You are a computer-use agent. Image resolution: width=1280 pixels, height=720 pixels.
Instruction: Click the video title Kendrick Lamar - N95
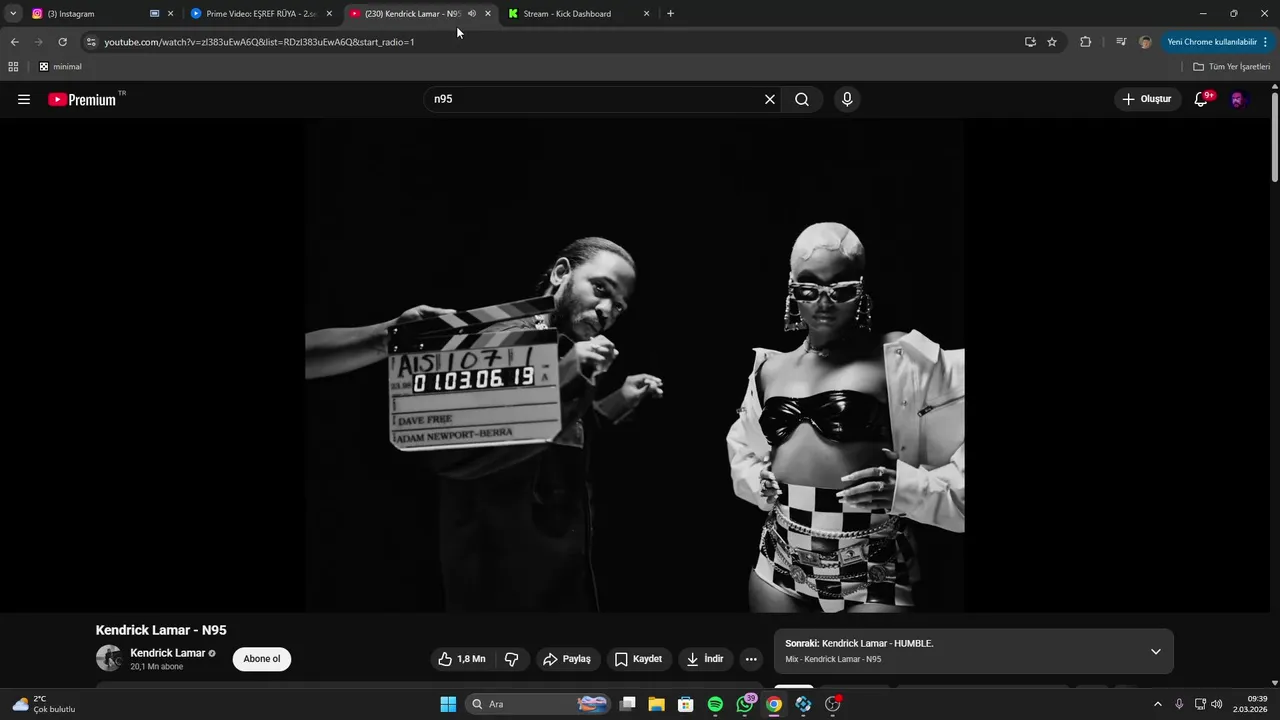161,630
